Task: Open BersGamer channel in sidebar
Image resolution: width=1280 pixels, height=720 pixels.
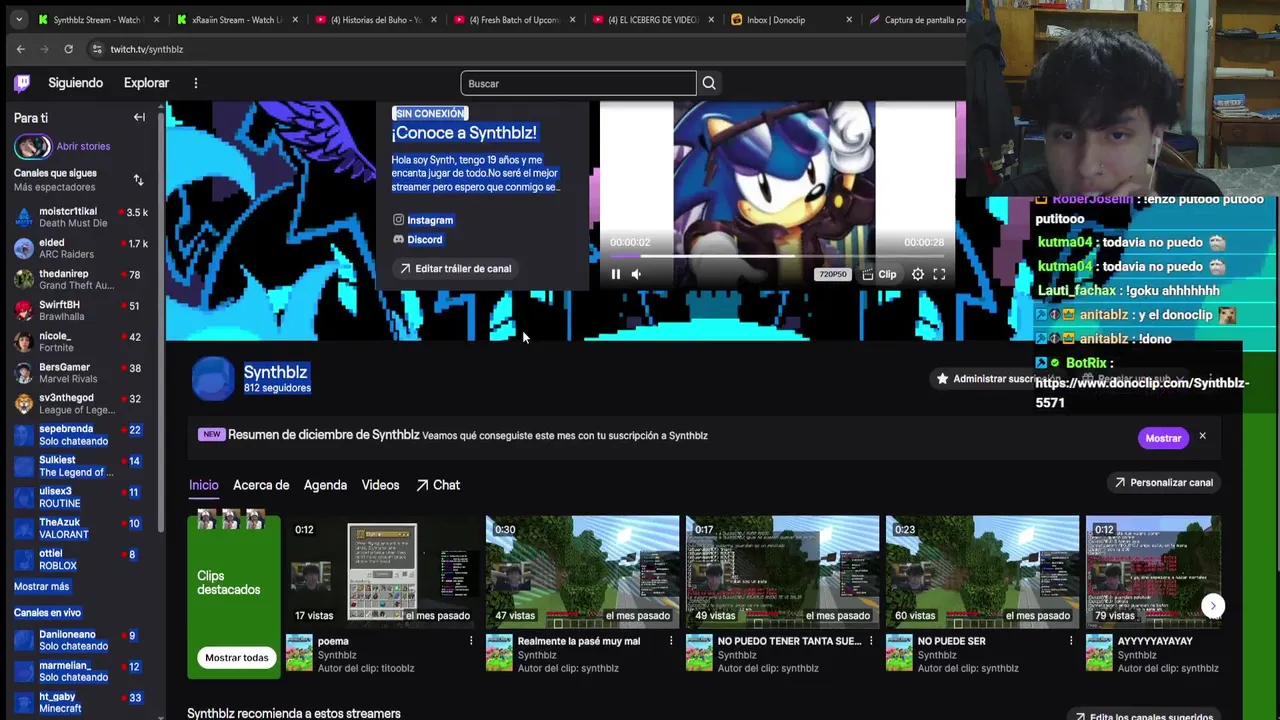Action: tap(82, 372)
